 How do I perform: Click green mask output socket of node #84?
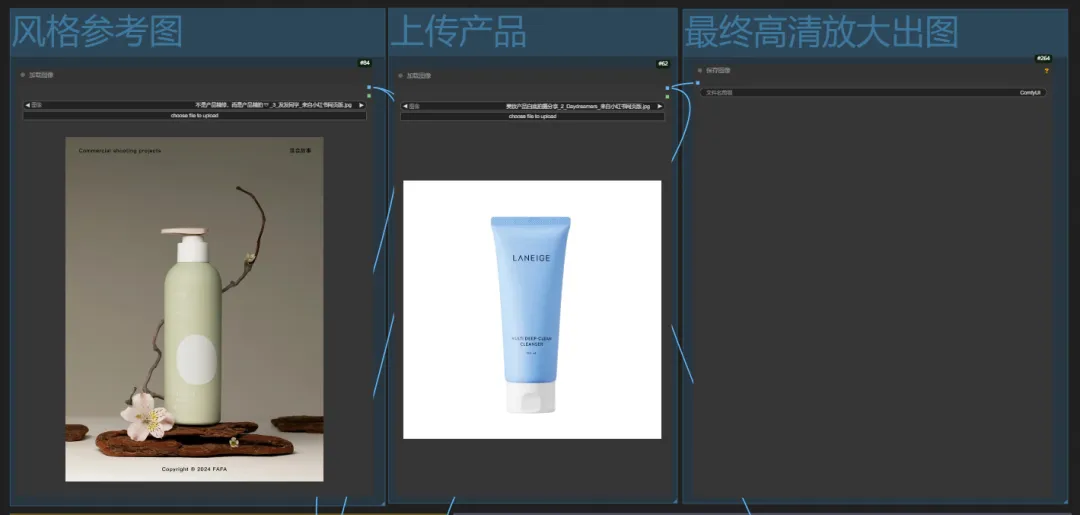click(x=369, y=96)
